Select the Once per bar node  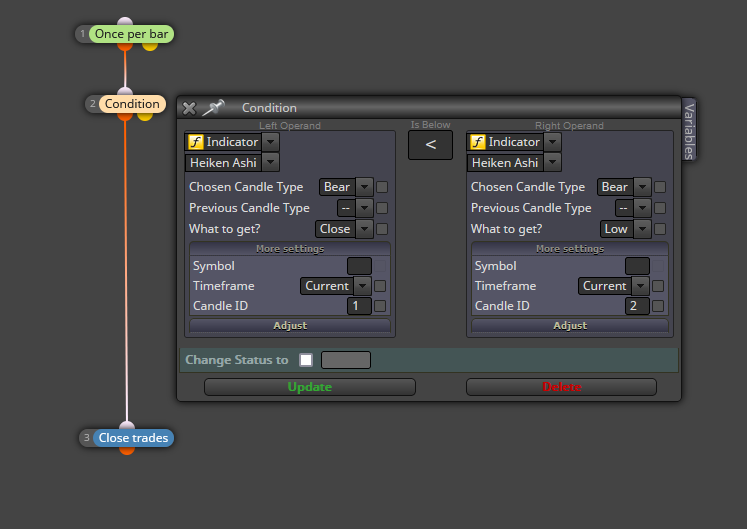tap(131, 34)
